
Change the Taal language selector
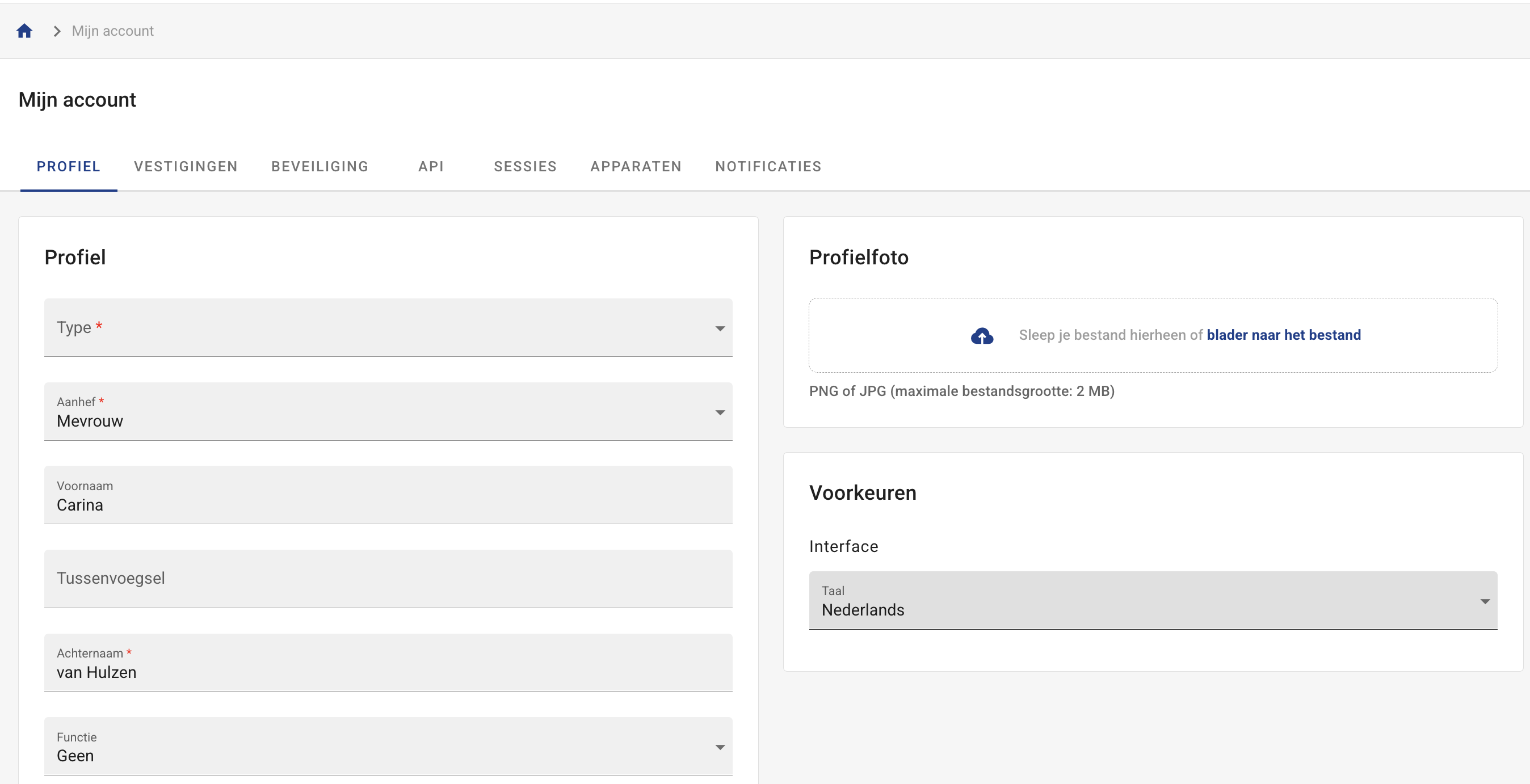1153,600
